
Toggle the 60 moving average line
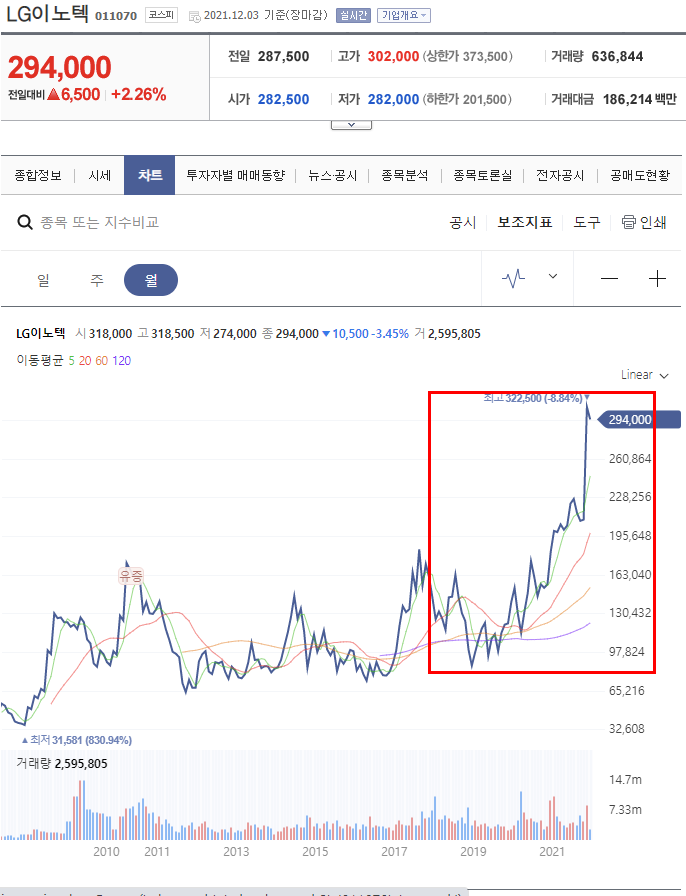point(102,361)
